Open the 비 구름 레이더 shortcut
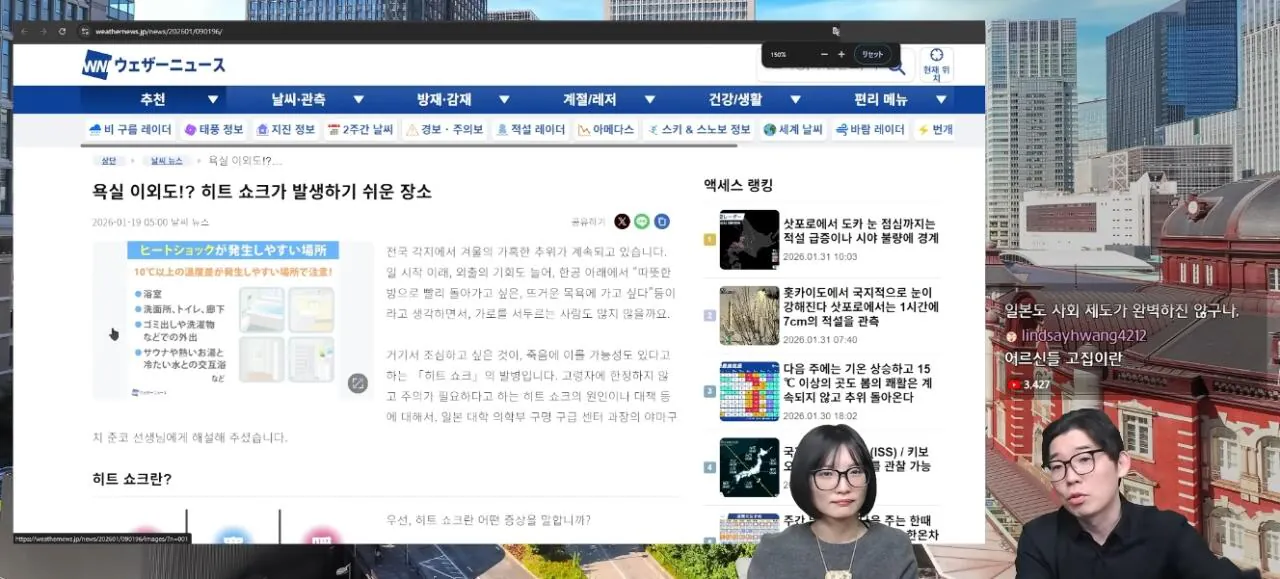The height and width of the screenshot is (579, 1280). point(131,130)
